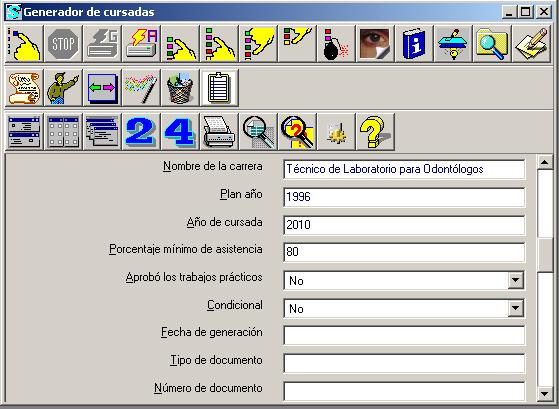Image resolution: width=559 pixels, height=409 pixels.
Task: Click the Plan año field showing 1996
Action: [x=404, y=197]
